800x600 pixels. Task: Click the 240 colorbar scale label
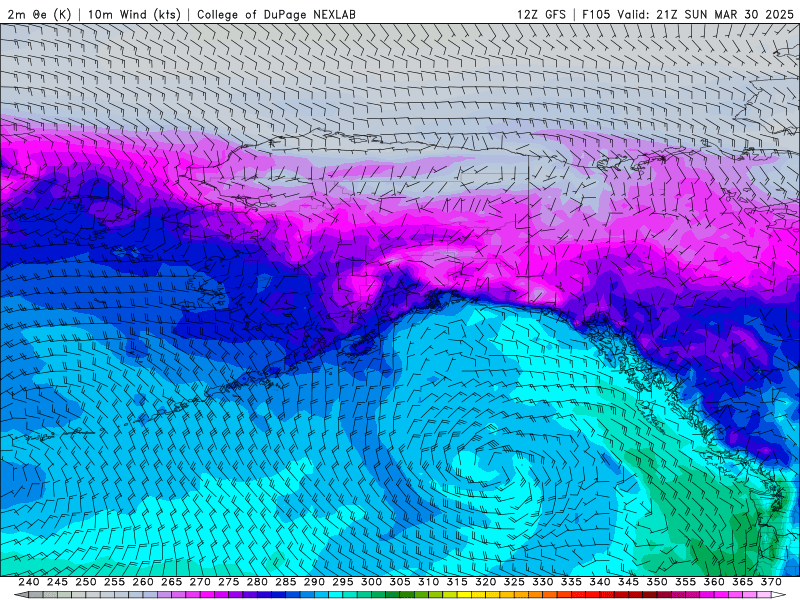coord(29,582)
